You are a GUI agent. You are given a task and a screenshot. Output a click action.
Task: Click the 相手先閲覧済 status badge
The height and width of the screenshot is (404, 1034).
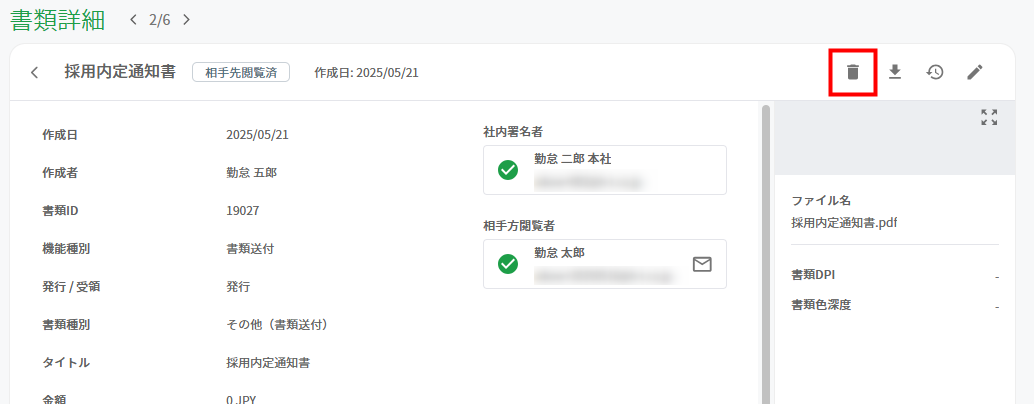[x=241, y=72]
